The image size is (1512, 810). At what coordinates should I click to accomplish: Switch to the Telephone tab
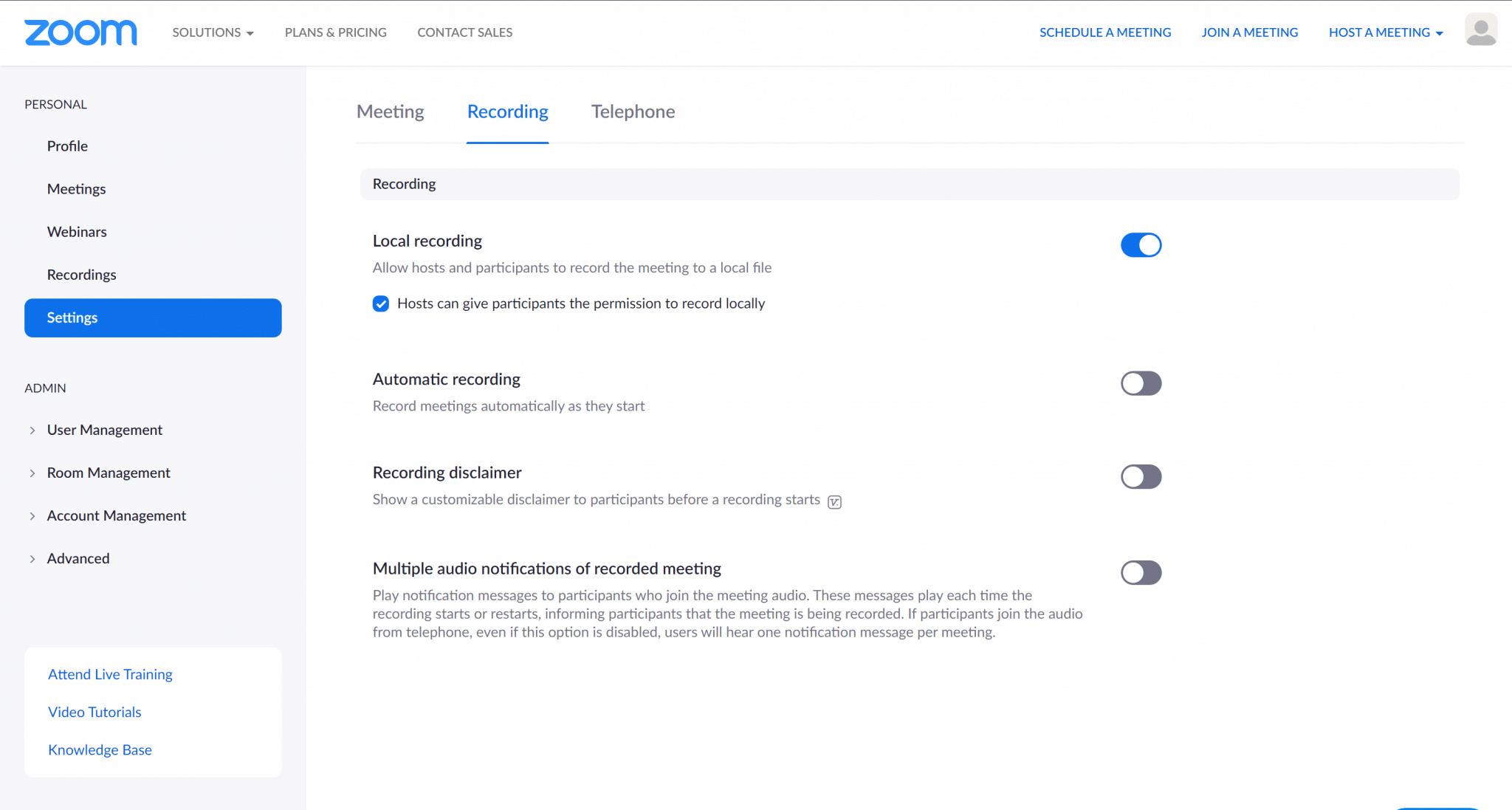633,111
